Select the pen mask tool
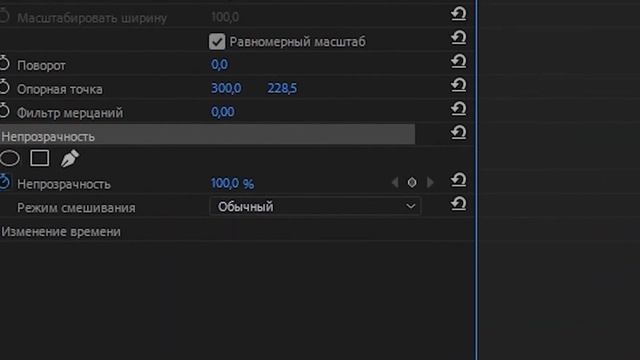This screenshot has width=640, height=360. click(x=70, y=158)
